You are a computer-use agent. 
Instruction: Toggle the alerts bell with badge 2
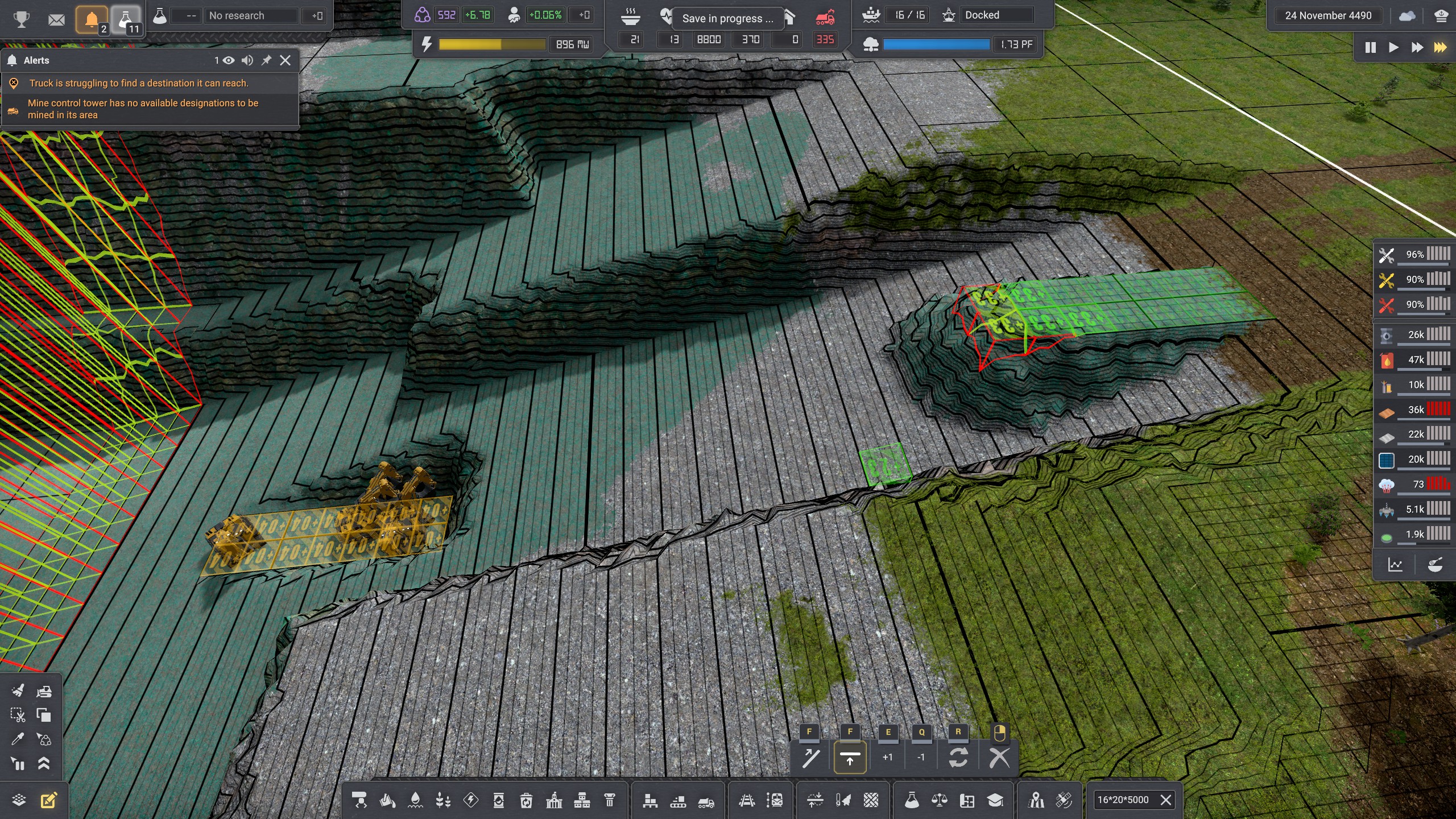point(92,20)
